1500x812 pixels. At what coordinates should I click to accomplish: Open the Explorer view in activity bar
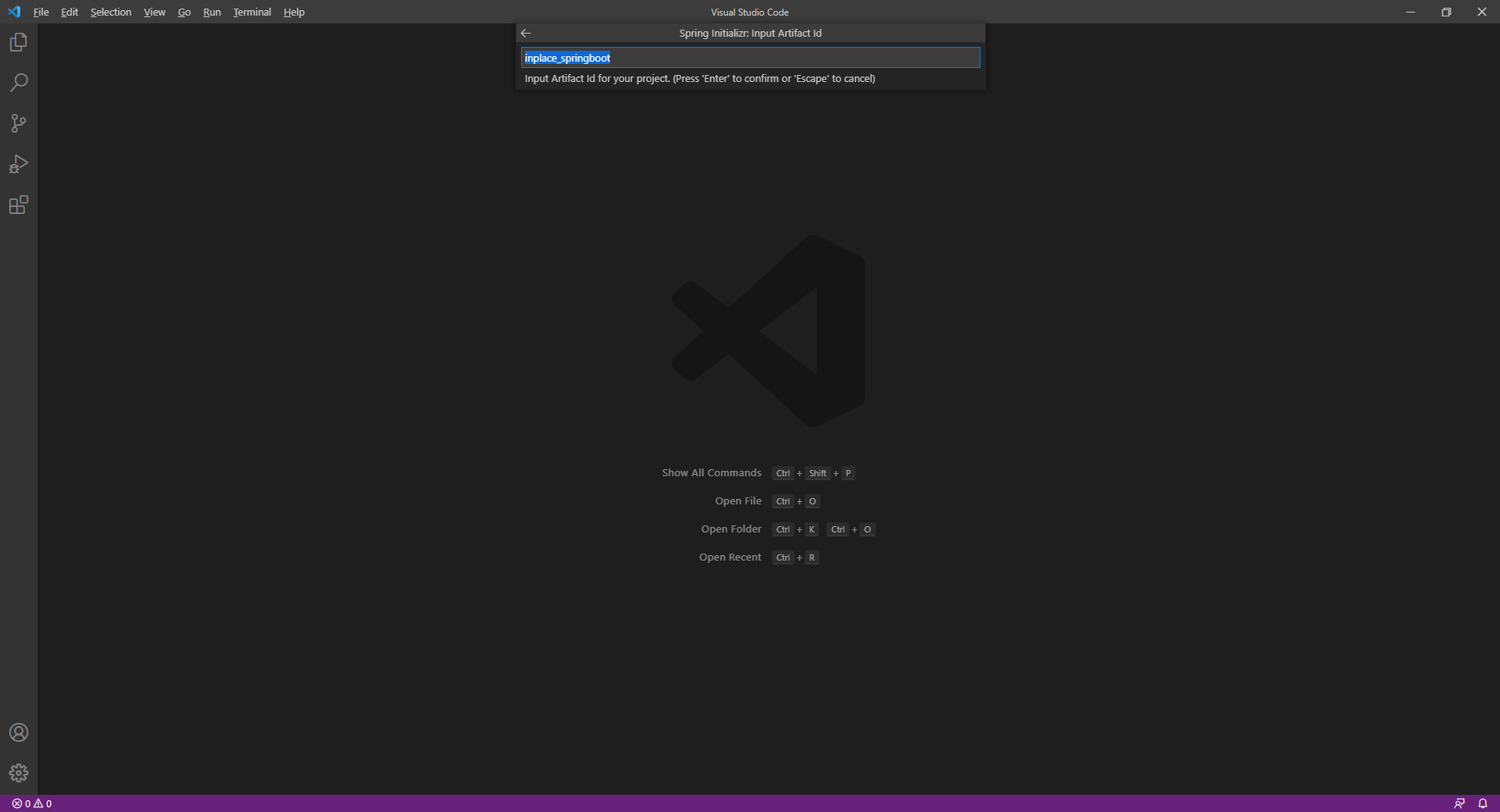[19, 42]
